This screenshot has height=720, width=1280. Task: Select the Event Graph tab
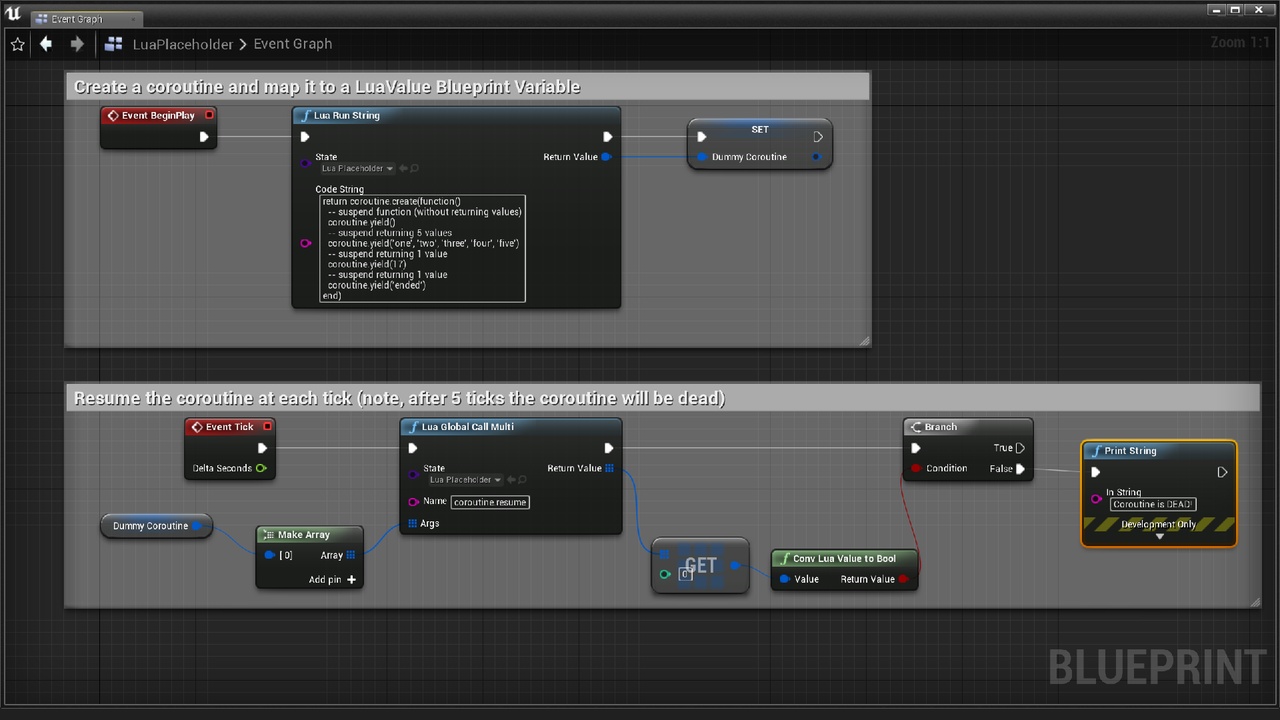(77, 19)
